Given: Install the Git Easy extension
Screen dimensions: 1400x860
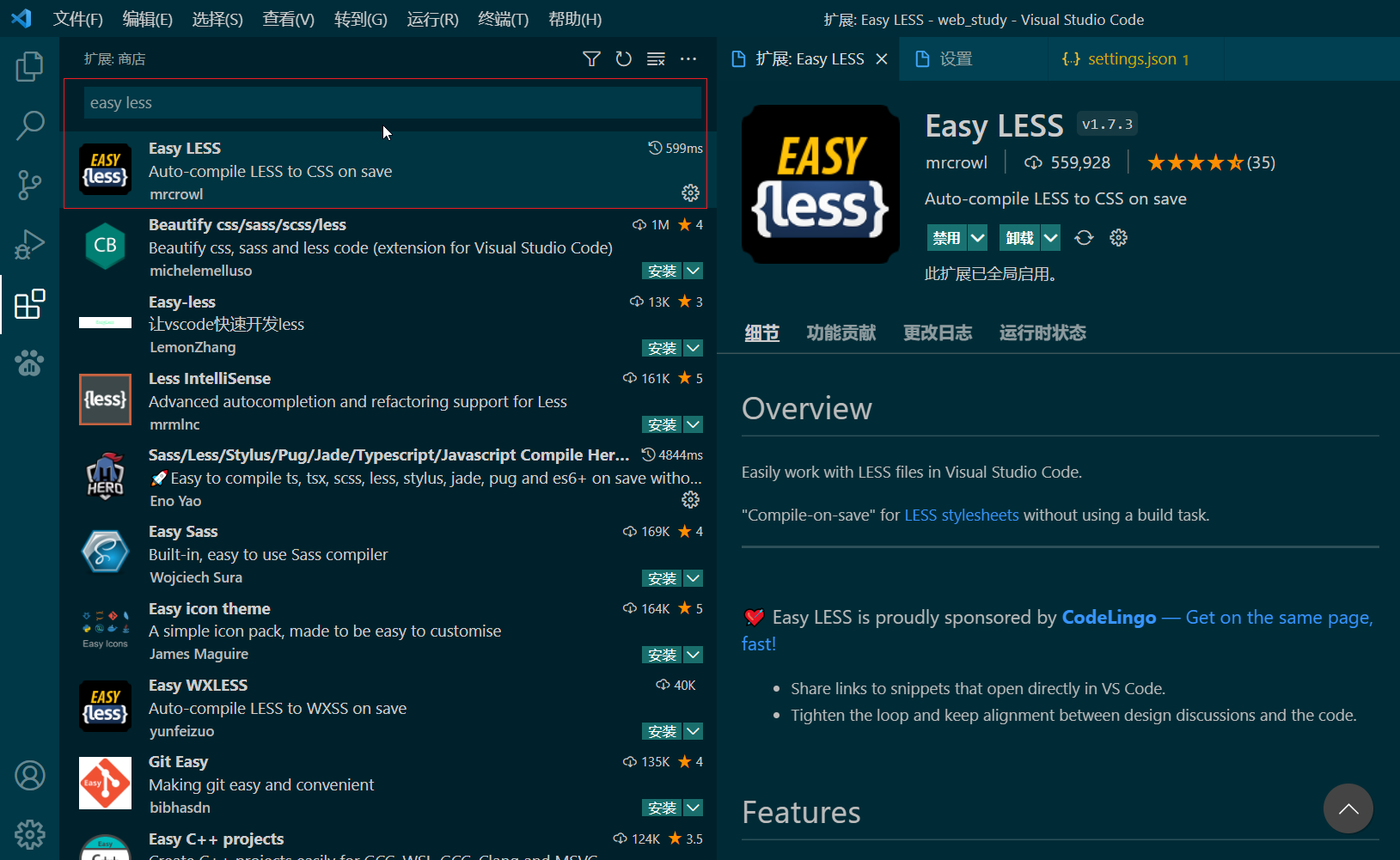Looking at the screenshot, I should (663, 808).
